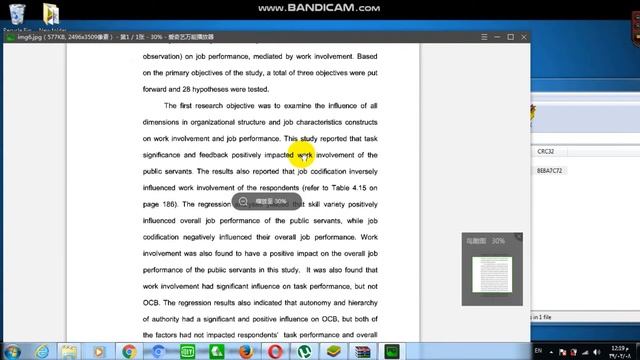Show hidden system tray icons arrow
640x360 pixels.
point(551,352)
